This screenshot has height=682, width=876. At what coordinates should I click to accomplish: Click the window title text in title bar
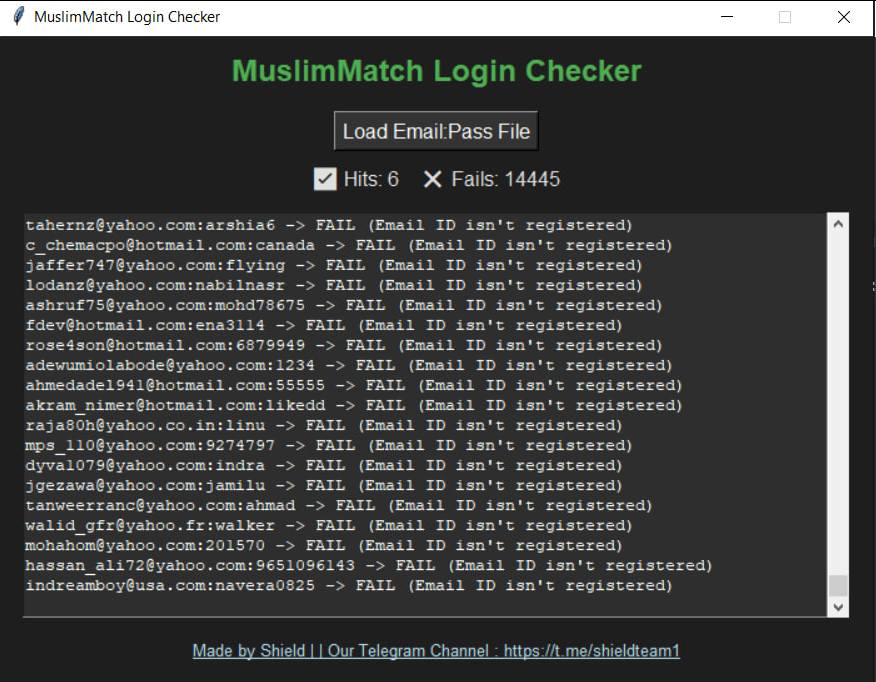point(127,17)
